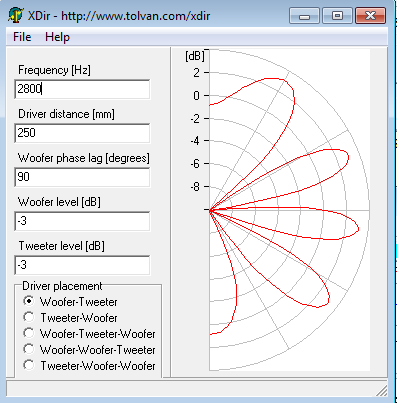
Task: Select the Woofer-Tweeter-Woofer placement option
Action: pyautogui.click(x=89, y=333)
